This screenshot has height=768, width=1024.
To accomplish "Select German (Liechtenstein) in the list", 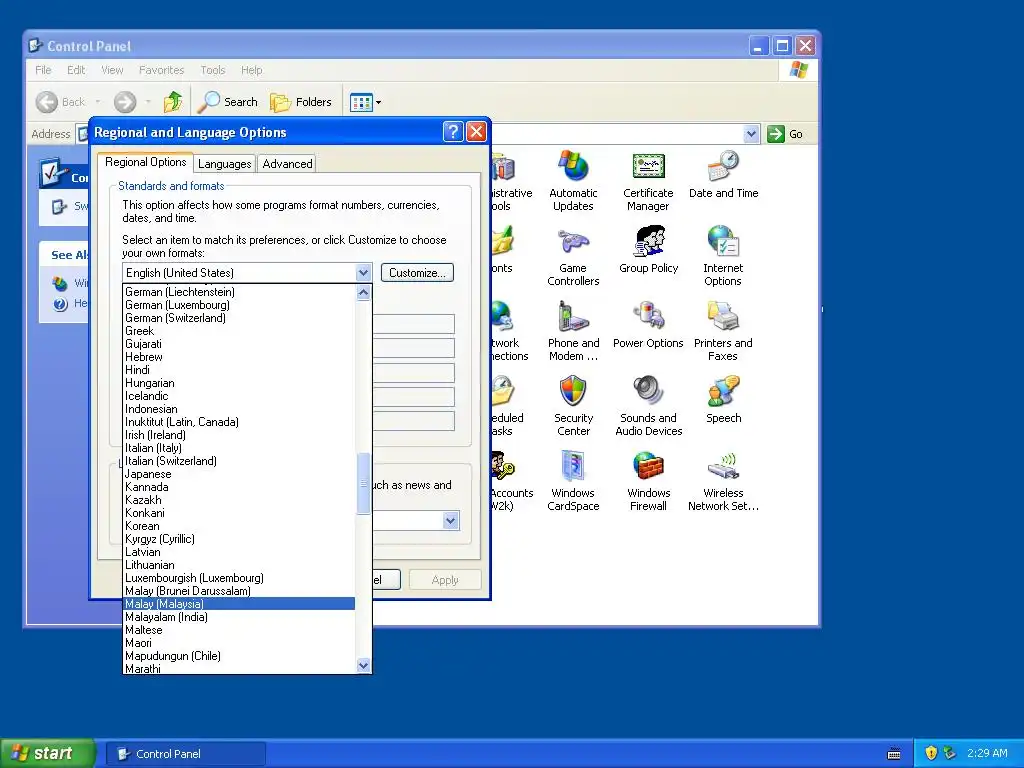I will tap(239, 292).
